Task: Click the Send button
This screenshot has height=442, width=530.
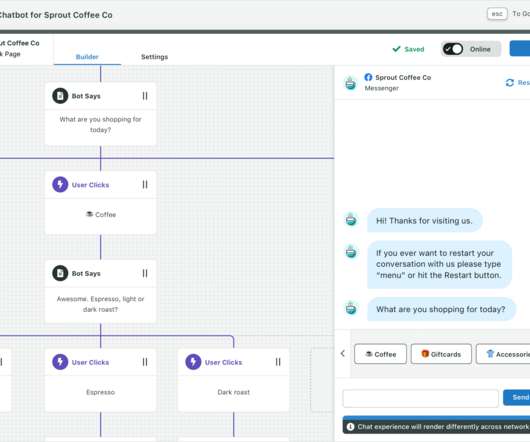Action: [516, 397]
